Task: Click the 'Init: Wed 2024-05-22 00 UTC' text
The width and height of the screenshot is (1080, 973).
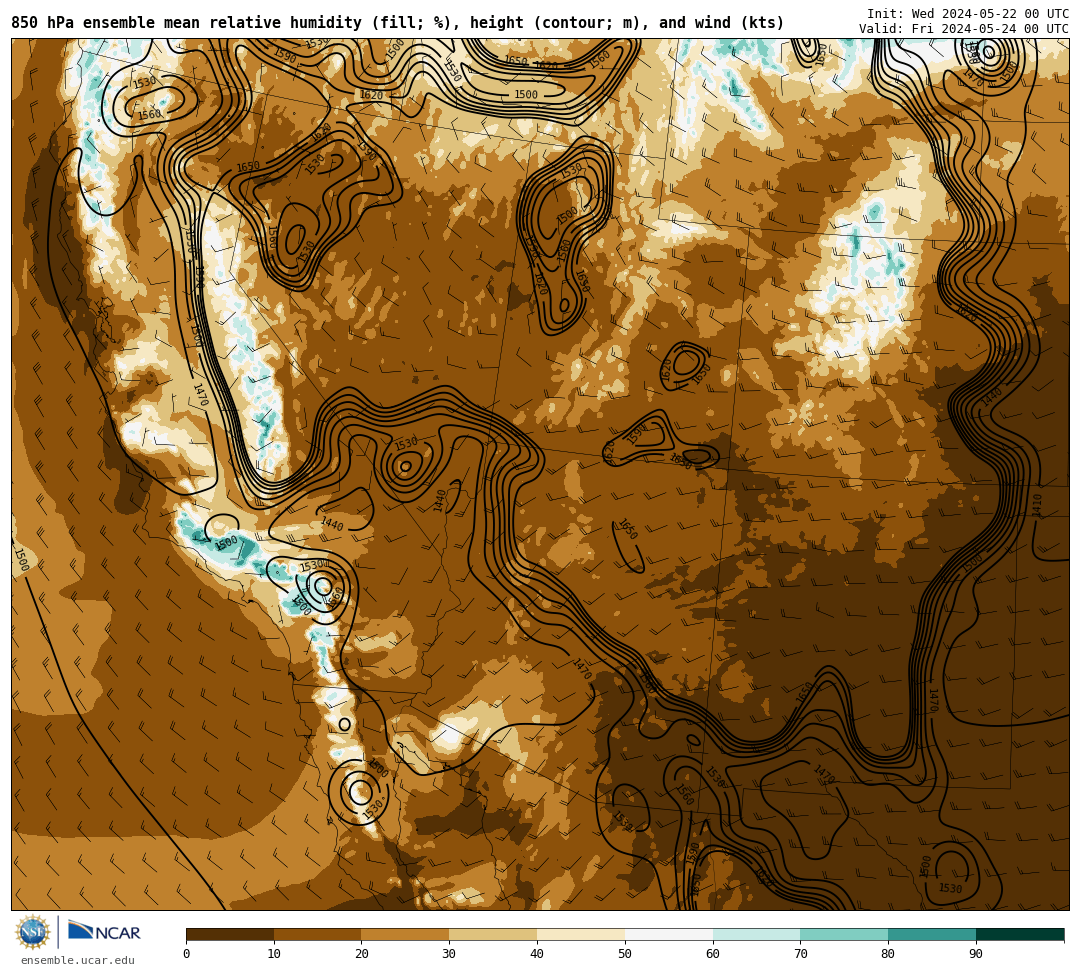Action: tap(968, 14)
